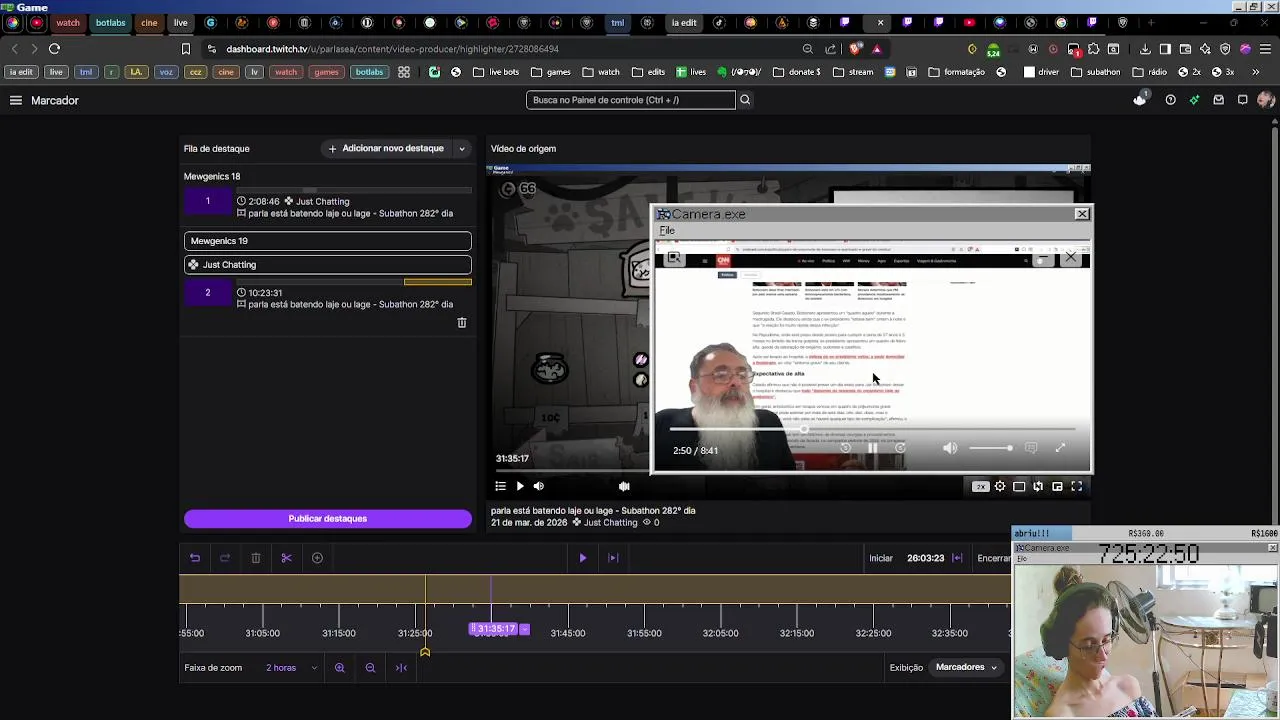Switch to the cine browser tab

pos(149,22)
